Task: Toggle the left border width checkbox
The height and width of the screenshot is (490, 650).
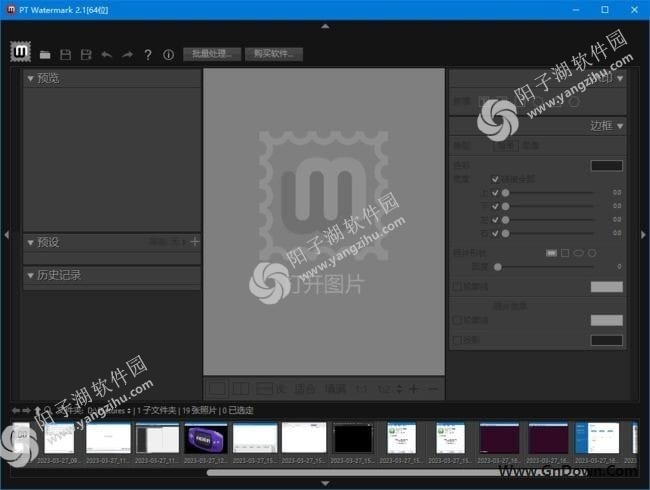Action: coord(495,220)
